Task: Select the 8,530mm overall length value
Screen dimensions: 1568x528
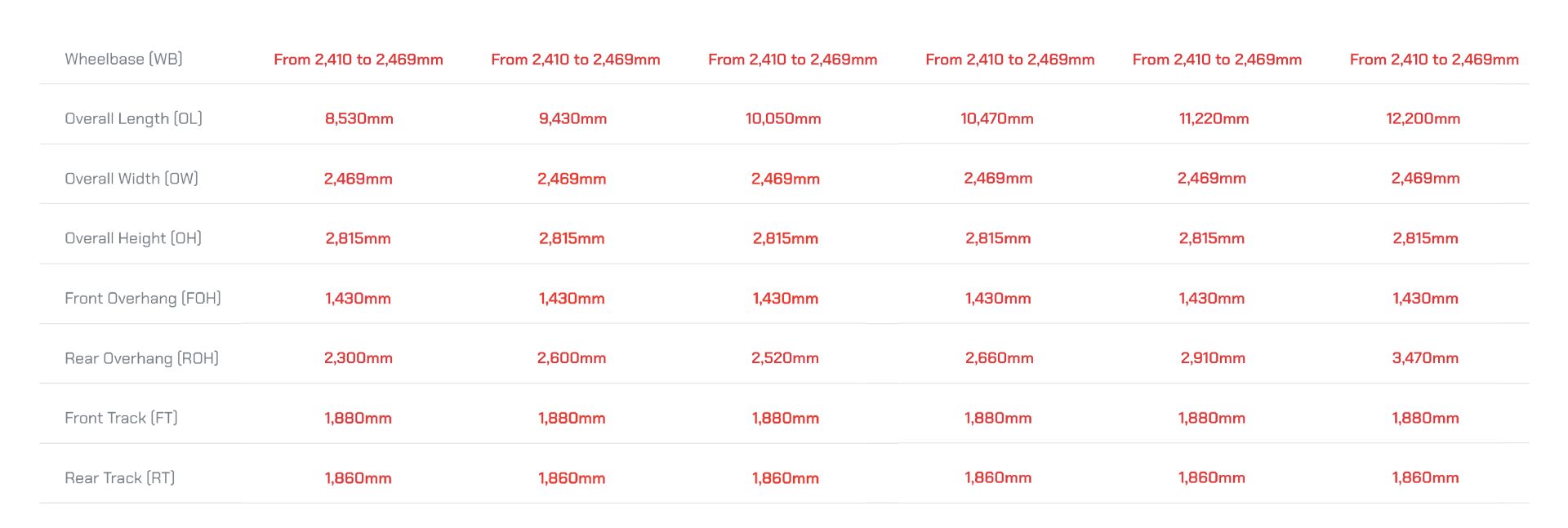Action: tap(359, 118)
